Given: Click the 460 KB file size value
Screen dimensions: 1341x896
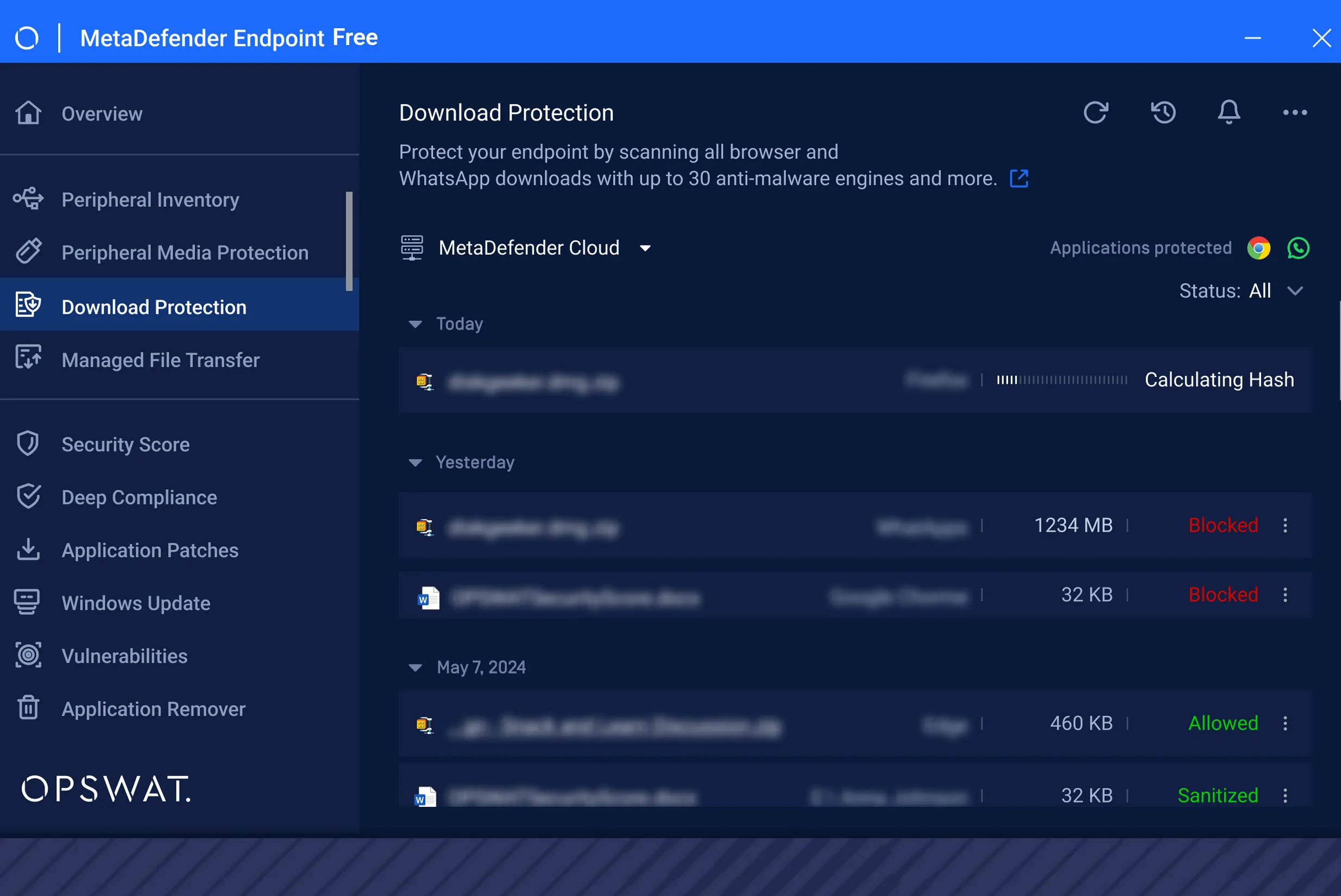Looking at the screenshot, I should pos(1081,723).
